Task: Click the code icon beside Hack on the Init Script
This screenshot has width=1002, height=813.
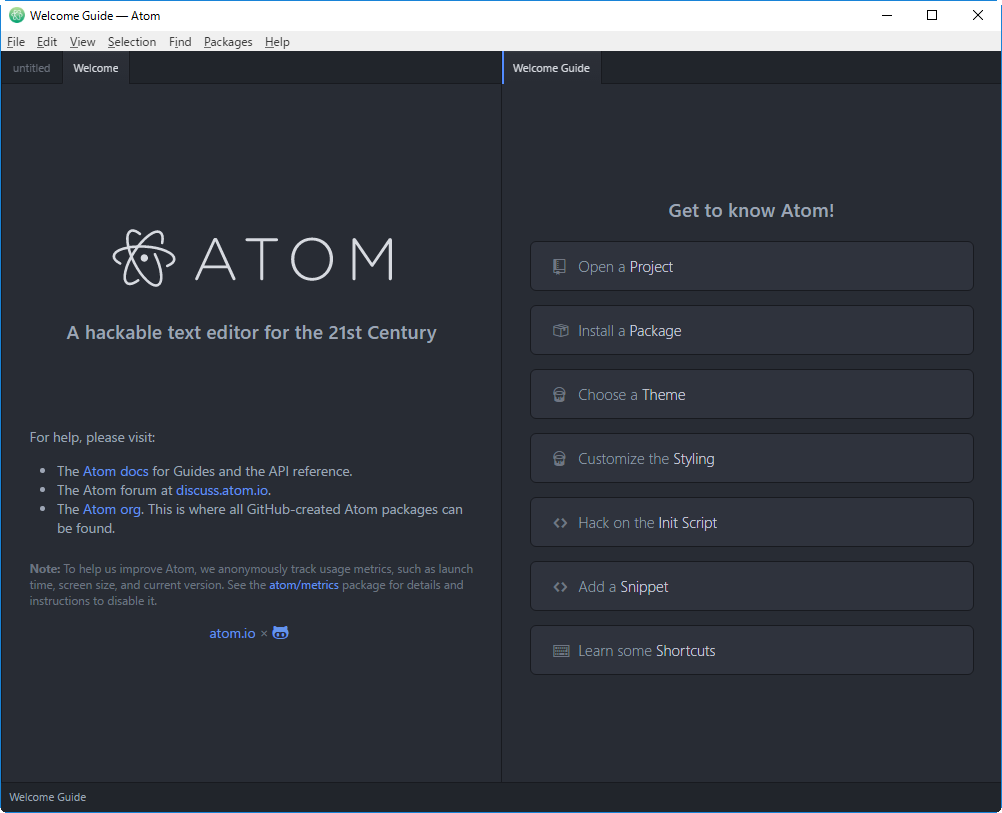Action: click(x=560, y=523)
